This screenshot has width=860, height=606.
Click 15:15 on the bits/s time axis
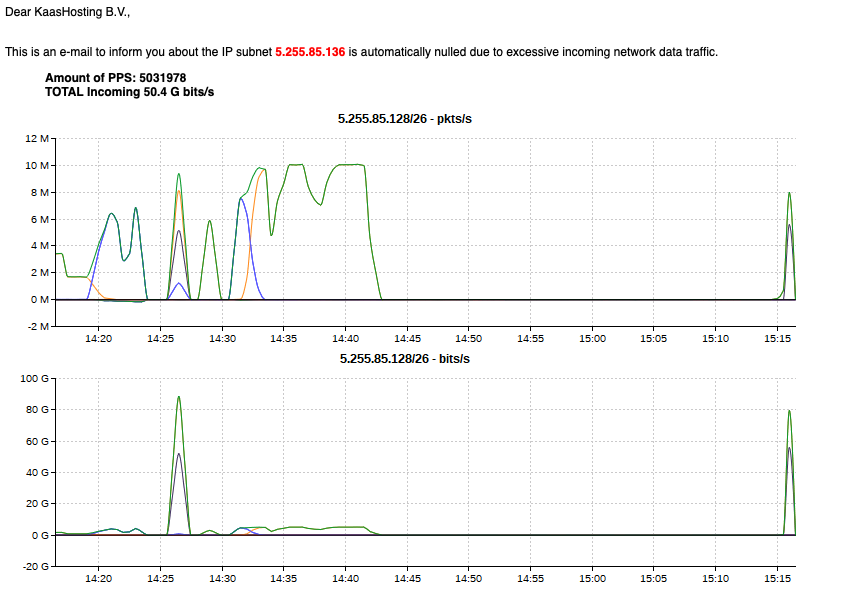(777, 578)
